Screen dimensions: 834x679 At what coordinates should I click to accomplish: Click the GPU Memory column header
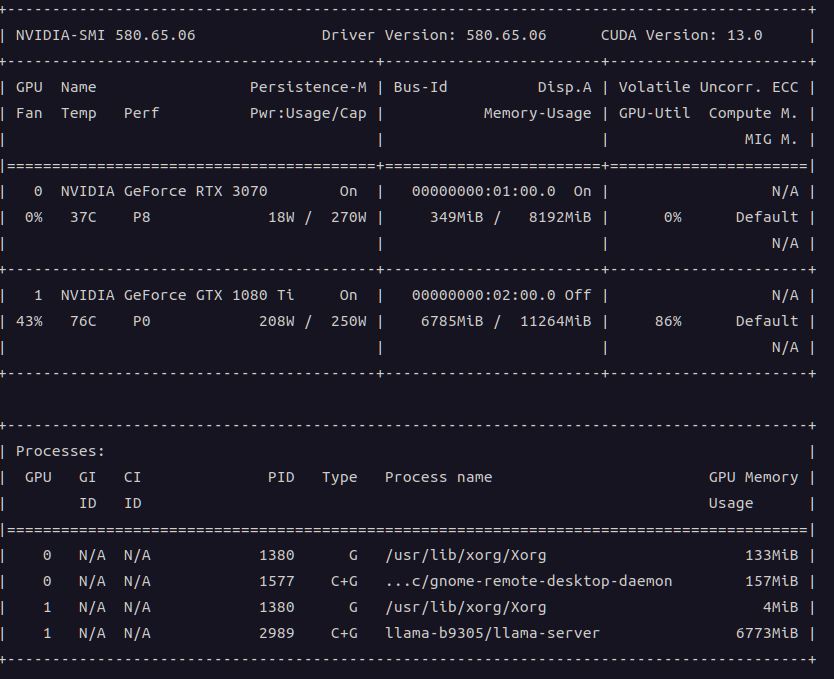point(753,477)
